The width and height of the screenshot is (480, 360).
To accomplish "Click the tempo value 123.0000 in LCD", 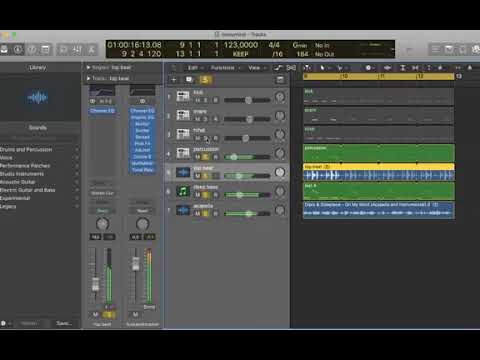I will pos(241,45).
